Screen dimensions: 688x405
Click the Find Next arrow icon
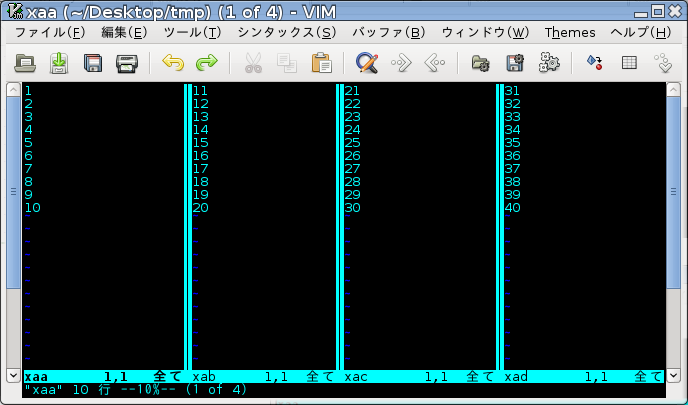(401, 63)
